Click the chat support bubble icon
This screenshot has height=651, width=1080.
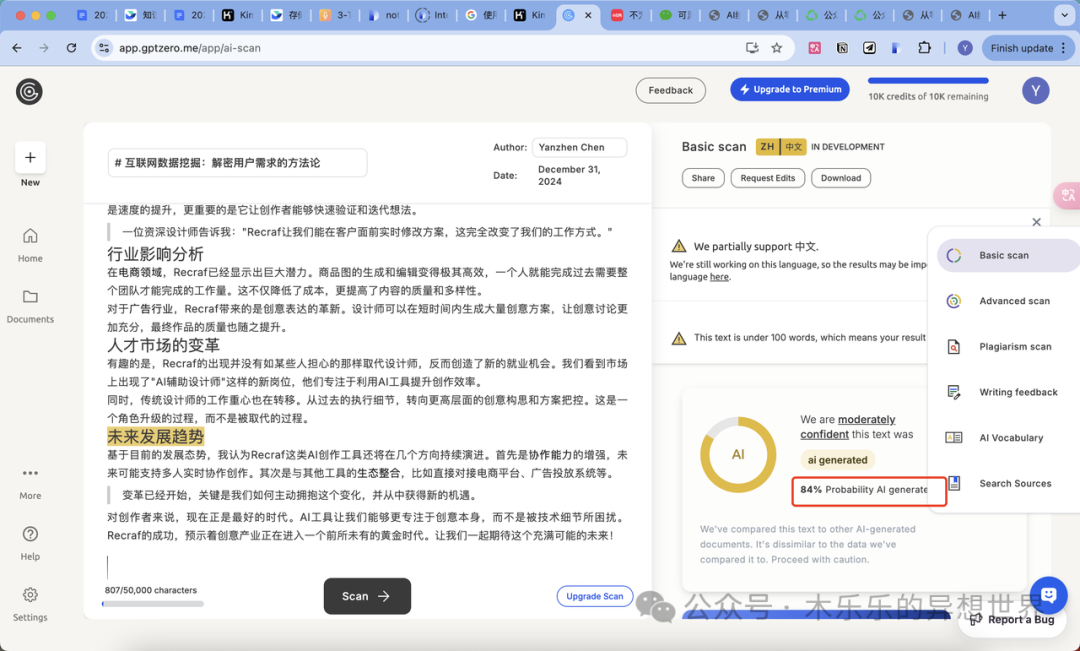tap(1048, 595)
